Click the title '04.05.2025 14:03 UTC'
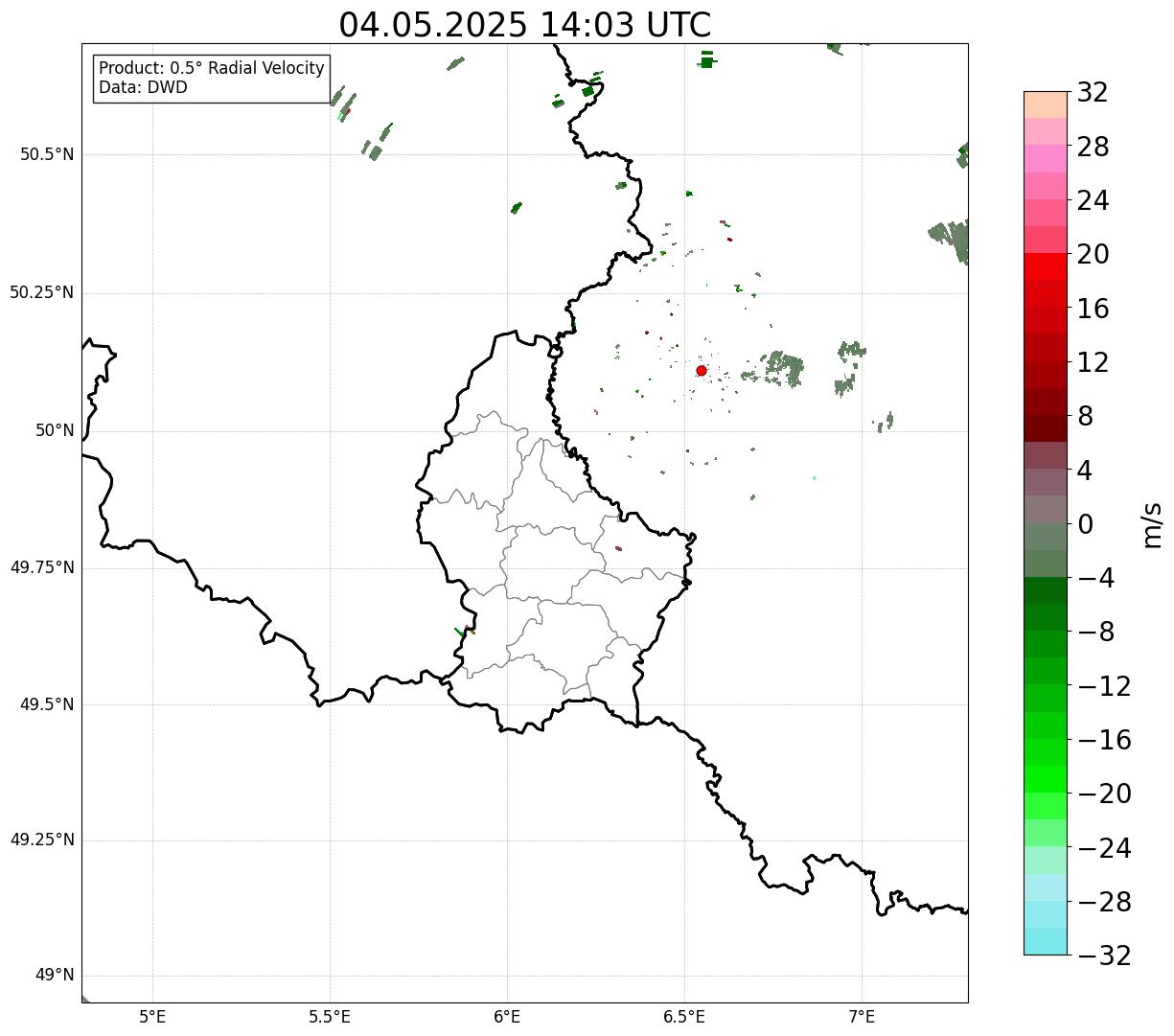The height and width of the screenshot is (1036, 1174). click(x=525, y=25)
